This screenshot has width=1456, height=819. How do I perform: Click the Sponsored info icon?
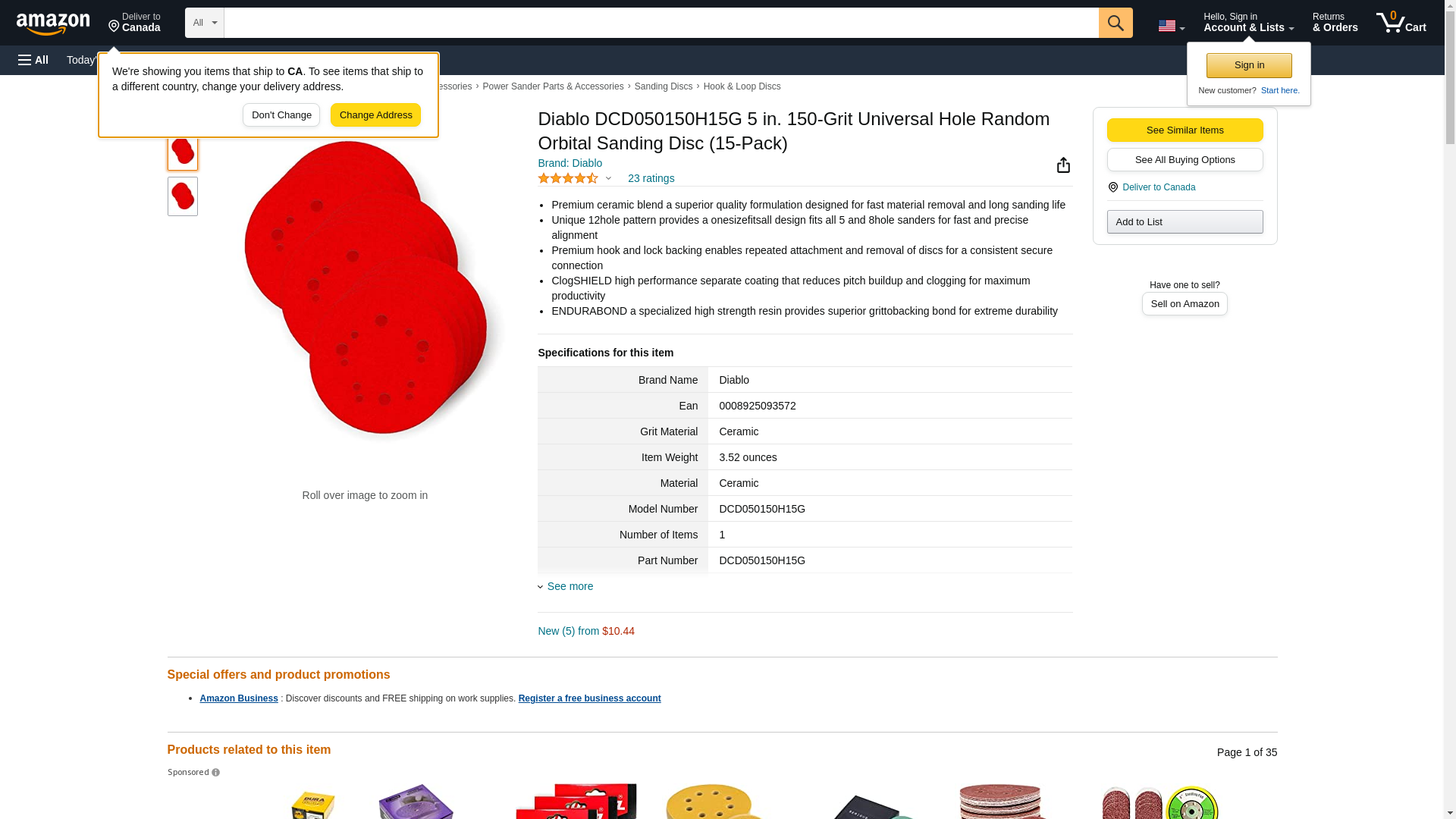(x=215, y=773)
